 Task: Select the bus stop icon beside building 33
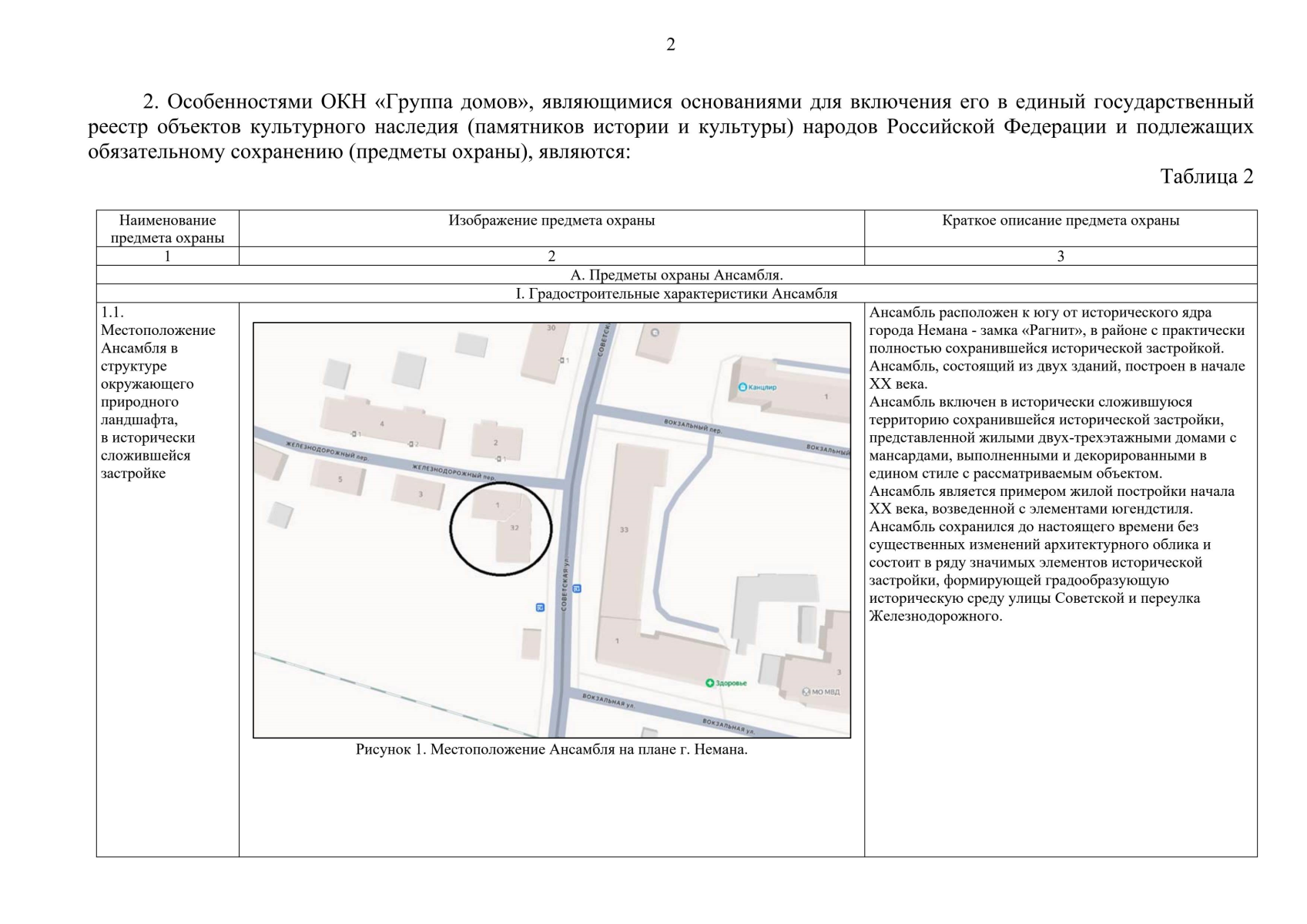pos(577,589)
